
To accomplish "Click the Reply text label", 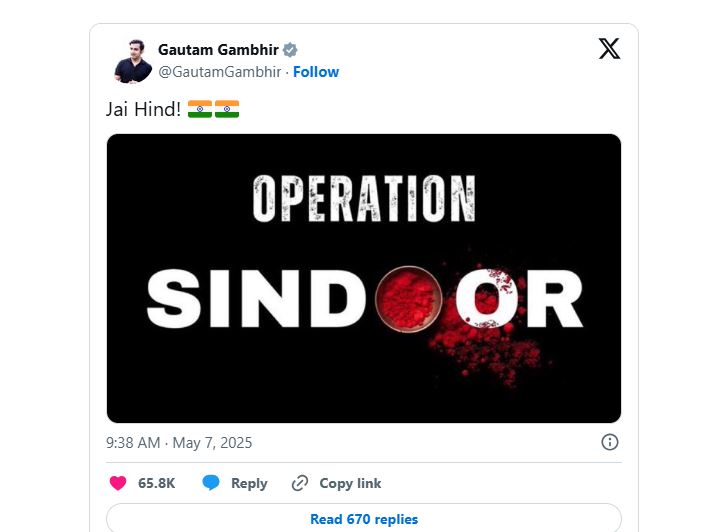I will pos(249,483).
